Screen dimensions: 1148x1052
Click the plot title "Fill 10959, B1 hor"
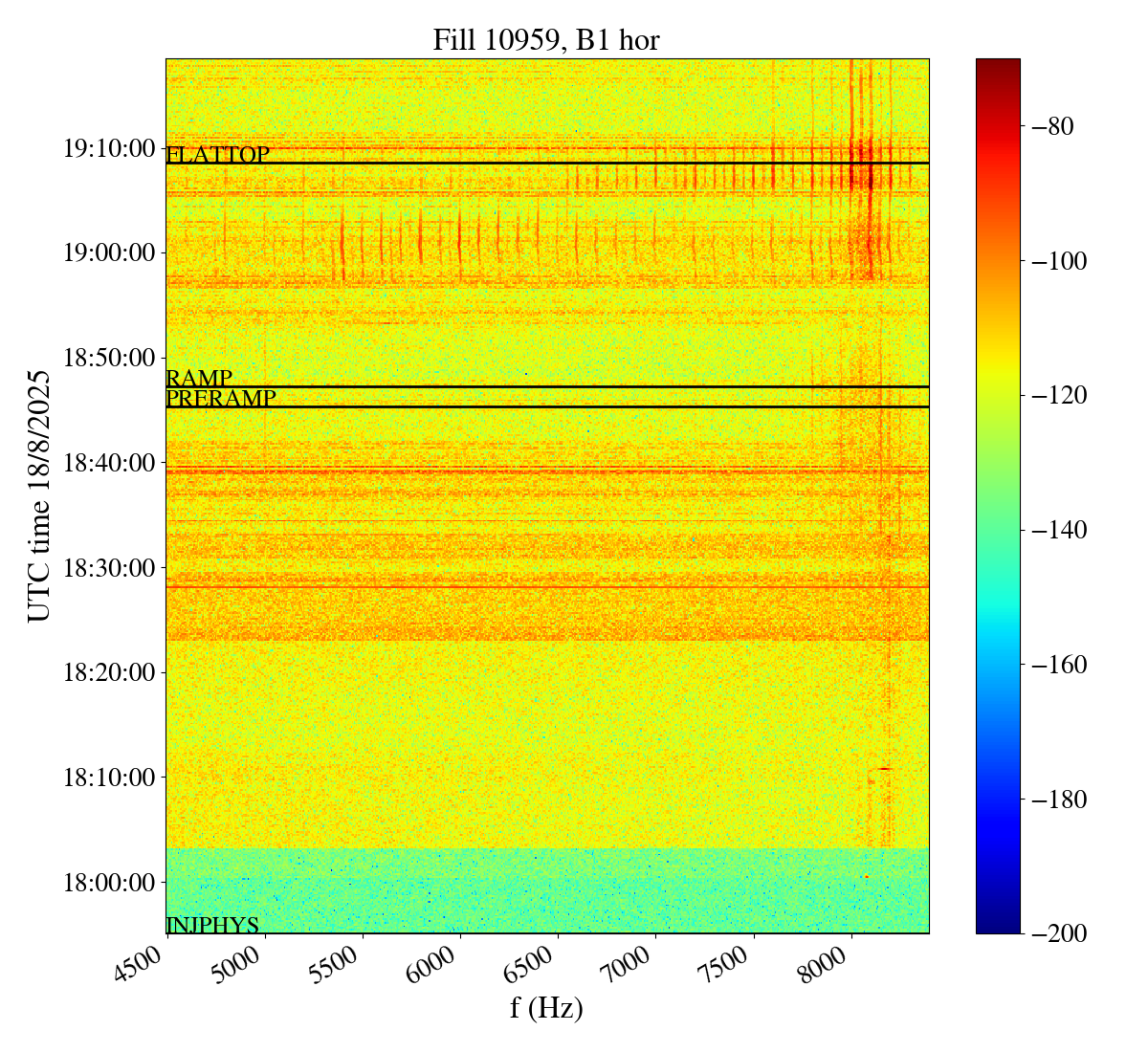coord(546,39)
